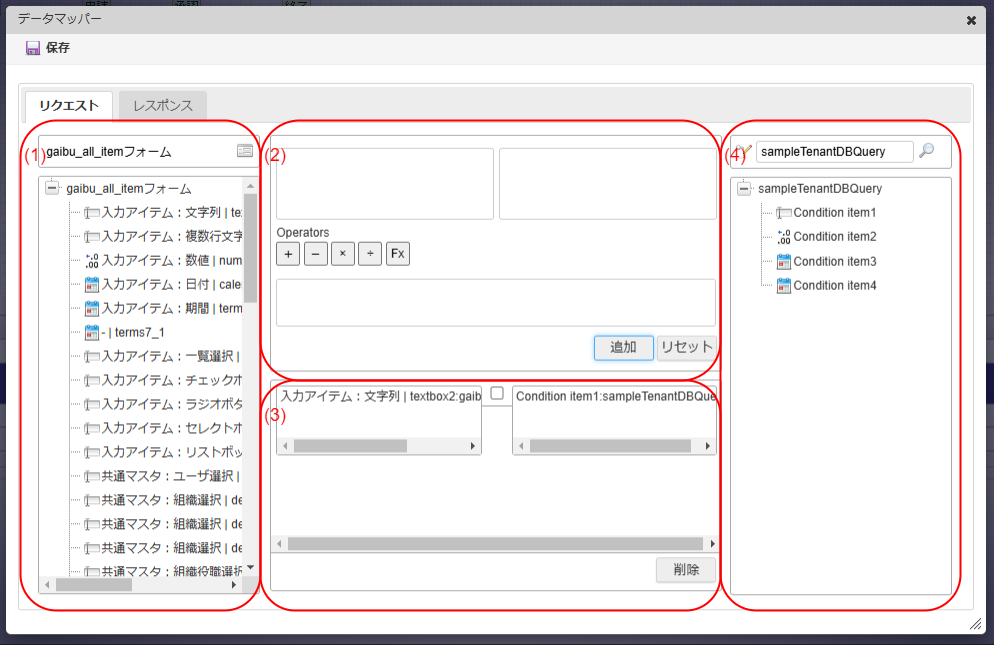Click mapping entry 入力アイテム：文字列 | textbox2
Viewport: 994px width, 645px height.
[x=381, y=396]
